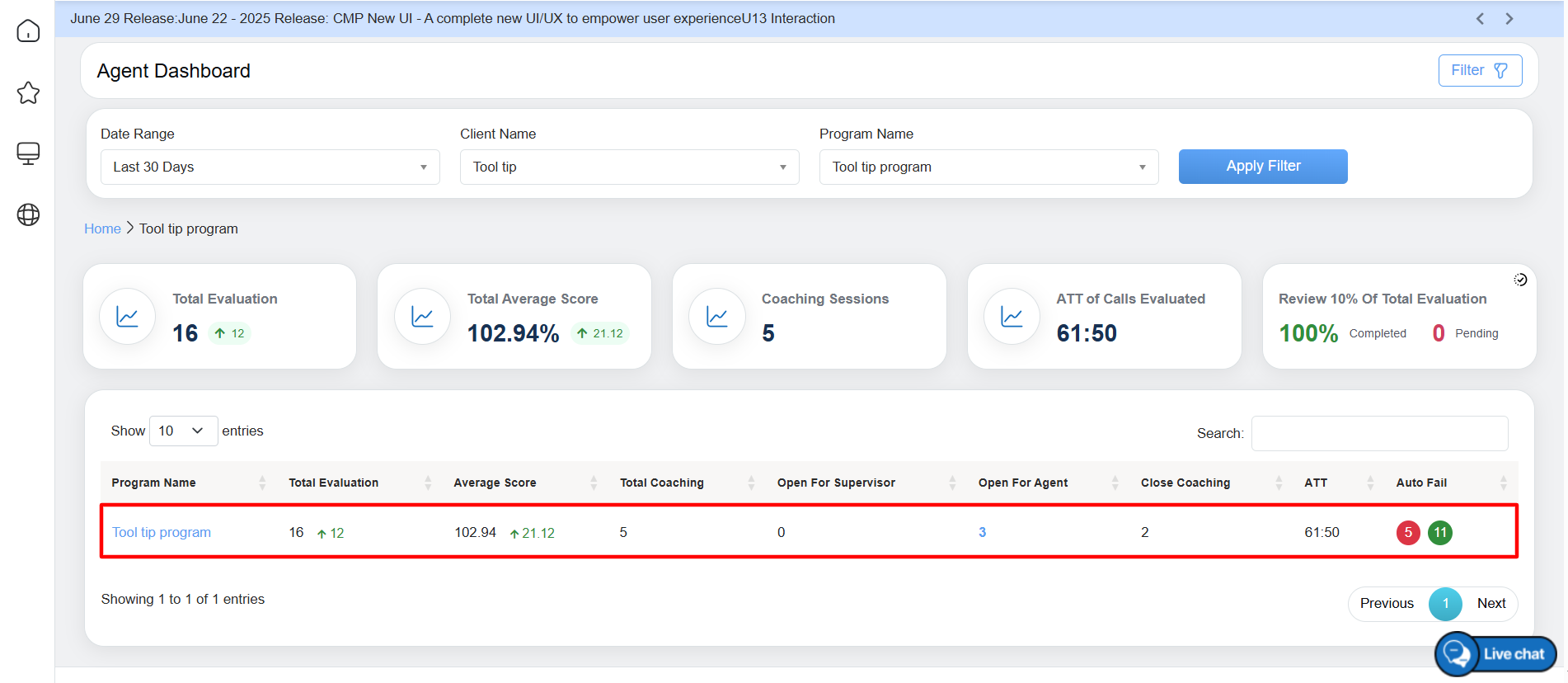Open the star favorites sidebar icon
Viewport: 1568px width, 683px height.
click(28, 92)
